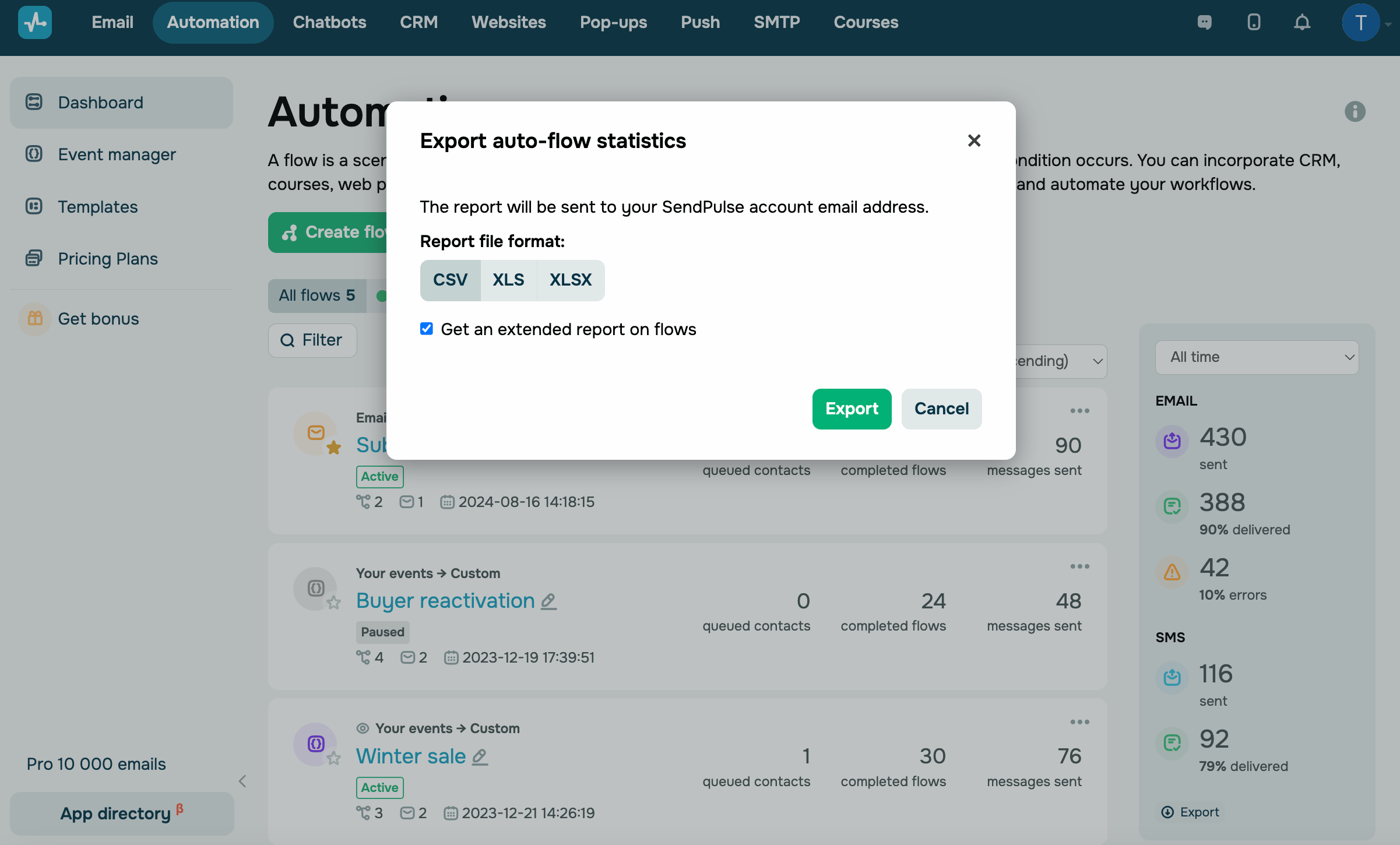Screen dimensions: 1400x845
Task: Select XLS report file format
Action: click(508, 280)
